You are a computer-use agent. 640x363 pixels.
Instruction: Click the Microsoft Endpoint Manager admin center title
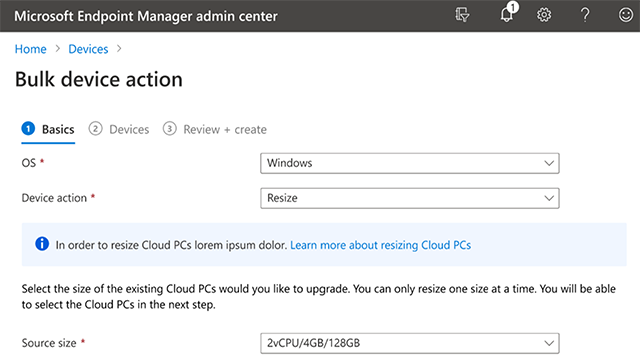point(146,16)
